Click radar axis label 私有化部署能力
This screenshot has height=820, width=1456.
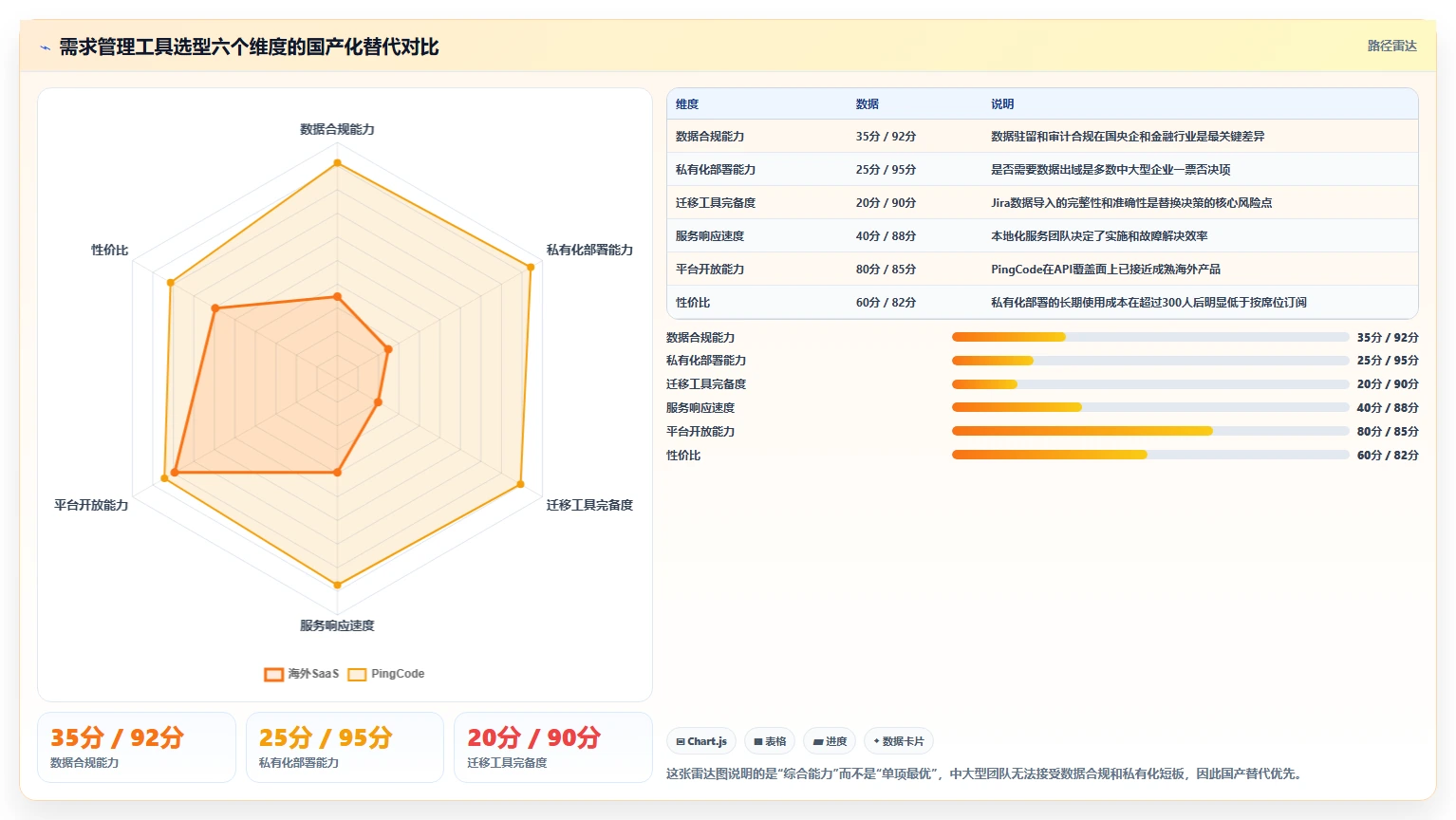pos(589,250)
